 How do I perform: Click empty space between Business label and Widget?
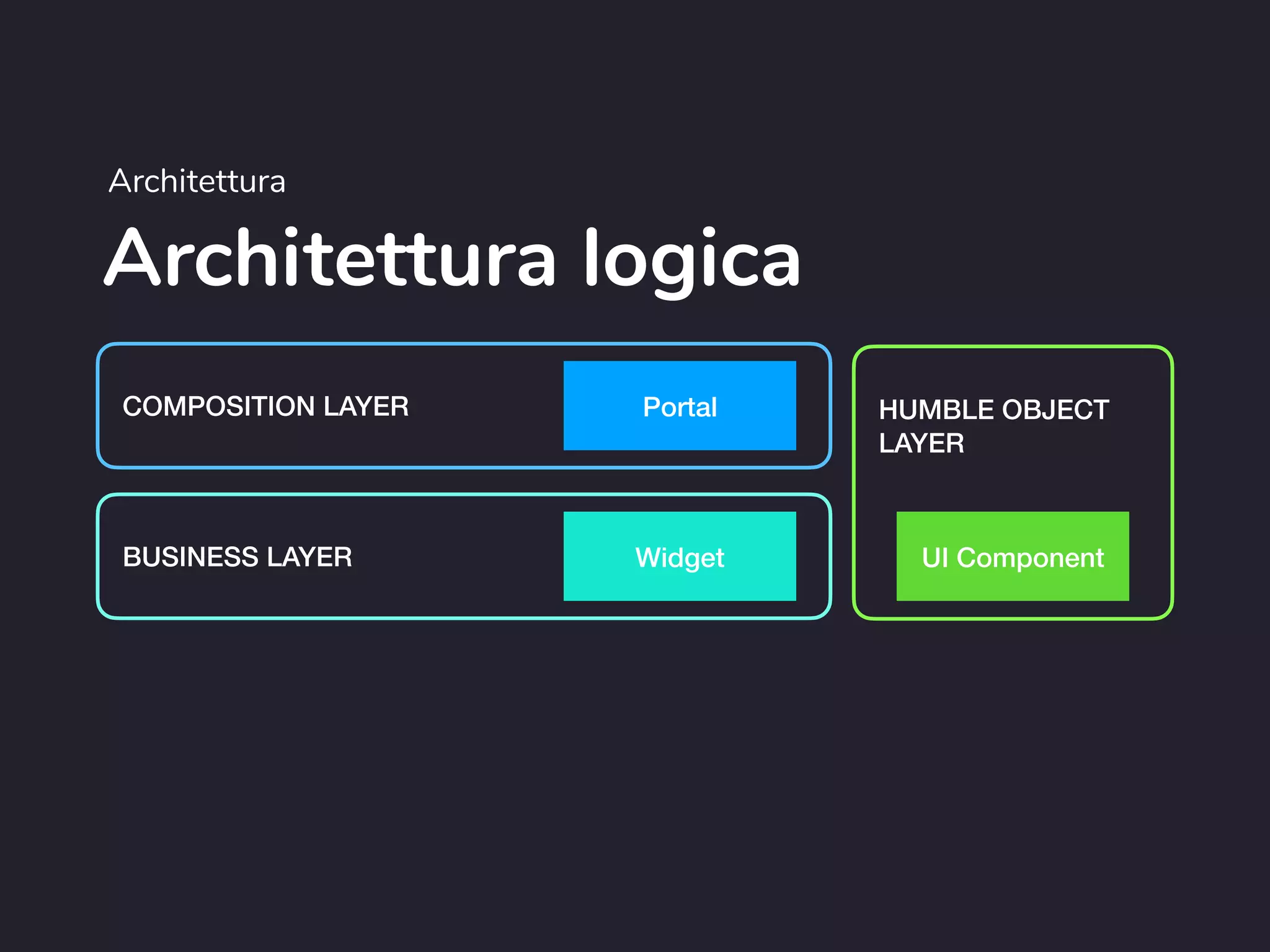(459, 557)
